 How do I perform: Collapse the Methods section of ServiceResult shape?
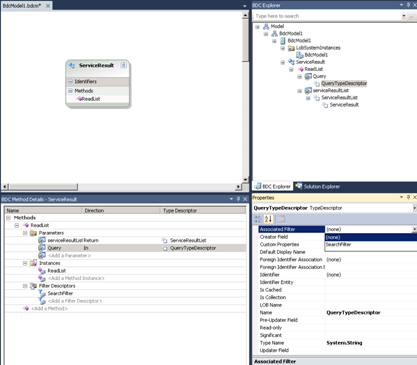(70, 91)
